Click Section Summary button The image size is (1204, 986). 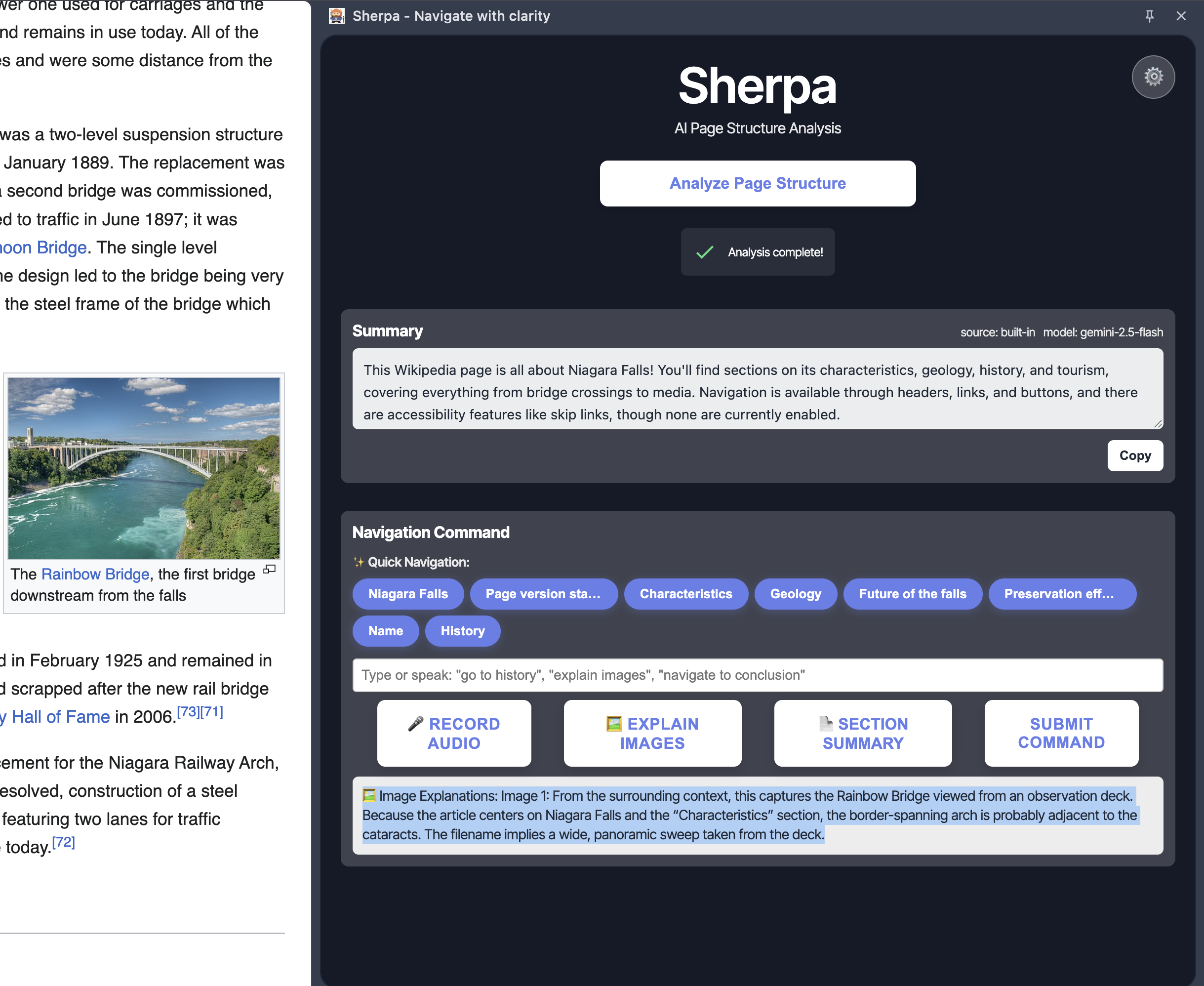coord(862,733)
